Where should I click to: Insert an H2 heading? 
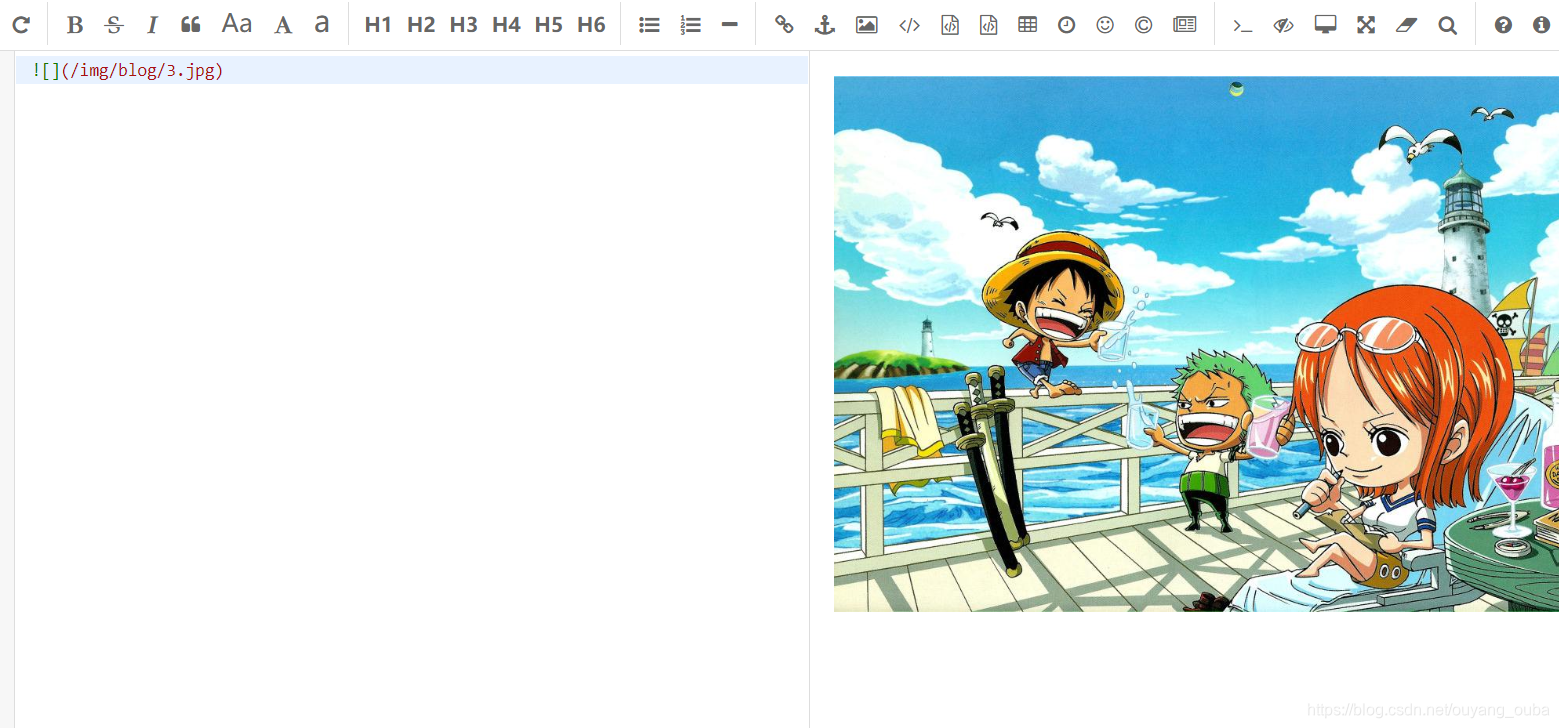(x=421, y=25)
